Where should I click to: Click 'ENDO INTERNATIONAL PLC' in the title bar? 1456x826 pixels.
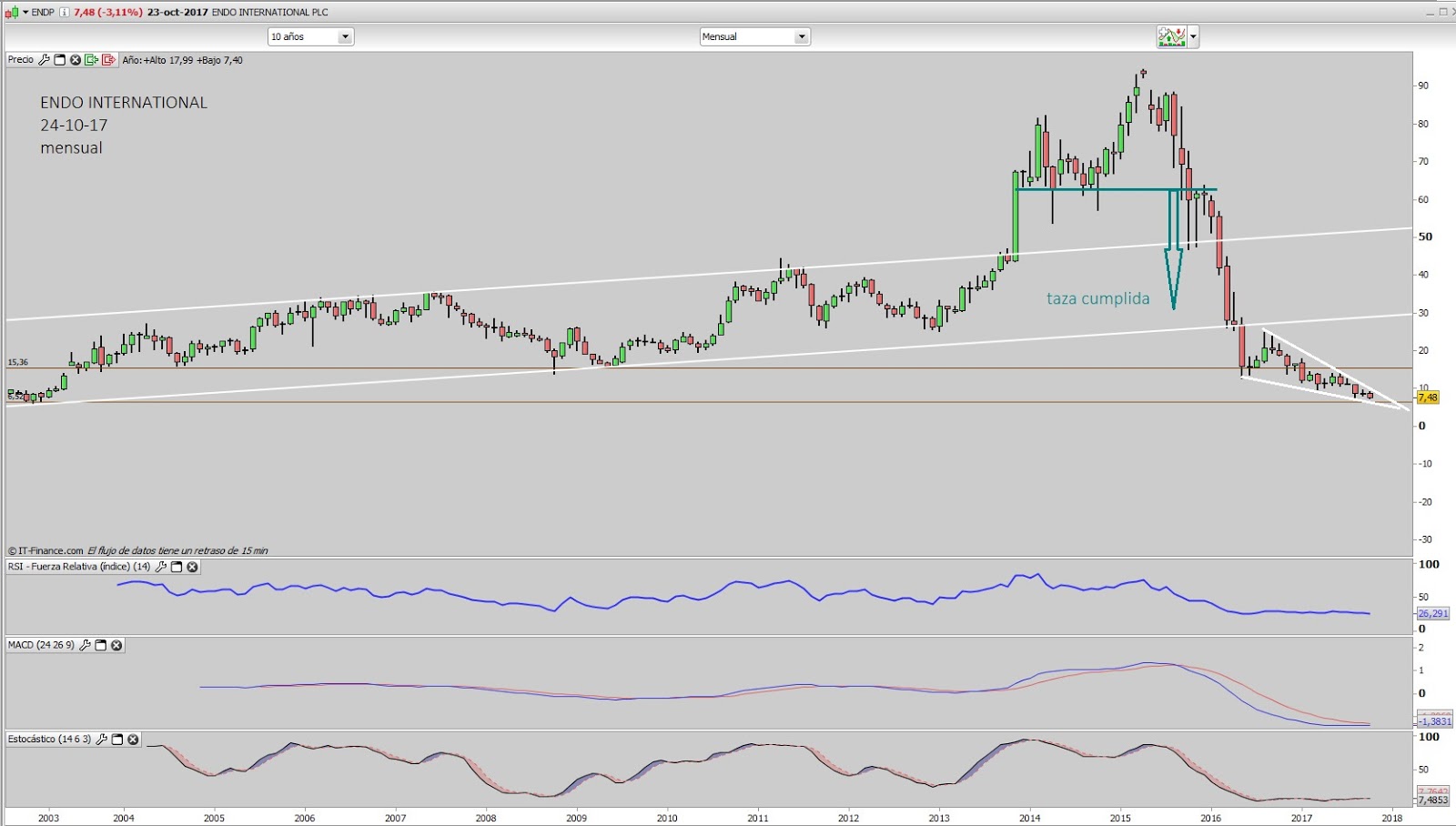[270, 12]
